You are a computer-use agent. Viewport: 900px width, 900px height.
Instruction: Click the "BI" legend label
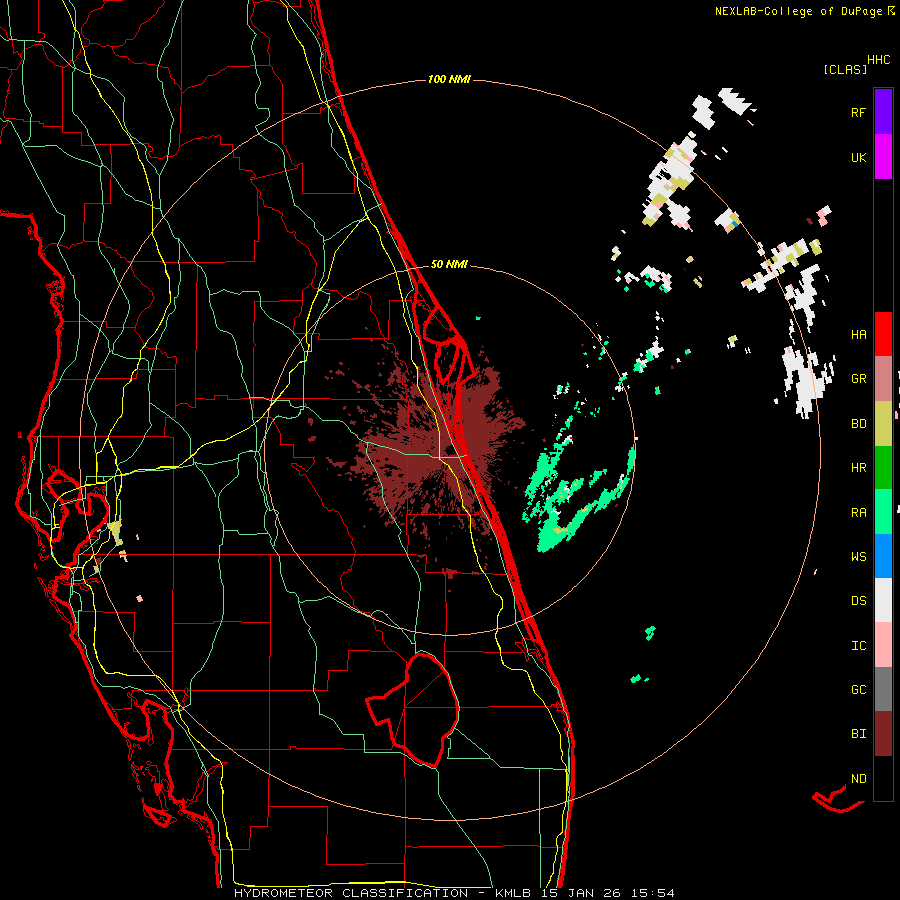(x=858, y=734)
